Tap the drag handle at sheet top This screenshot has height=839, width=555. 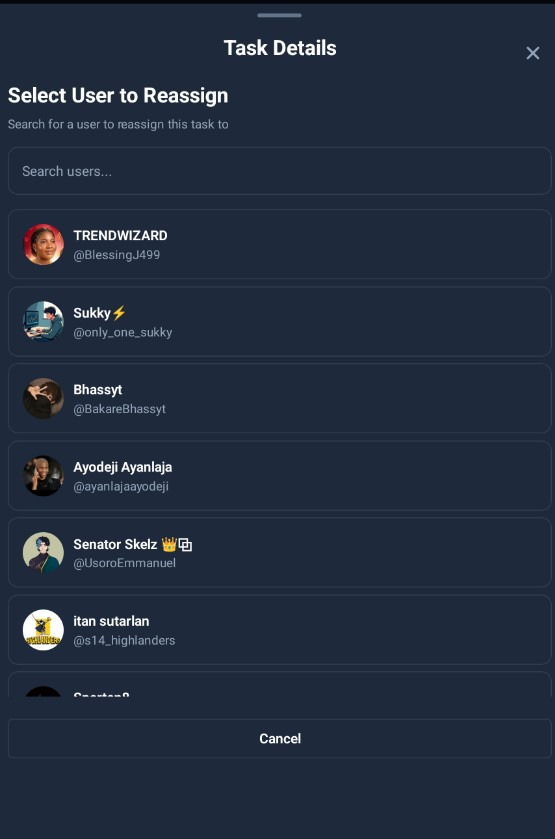(x=279, y=15)
